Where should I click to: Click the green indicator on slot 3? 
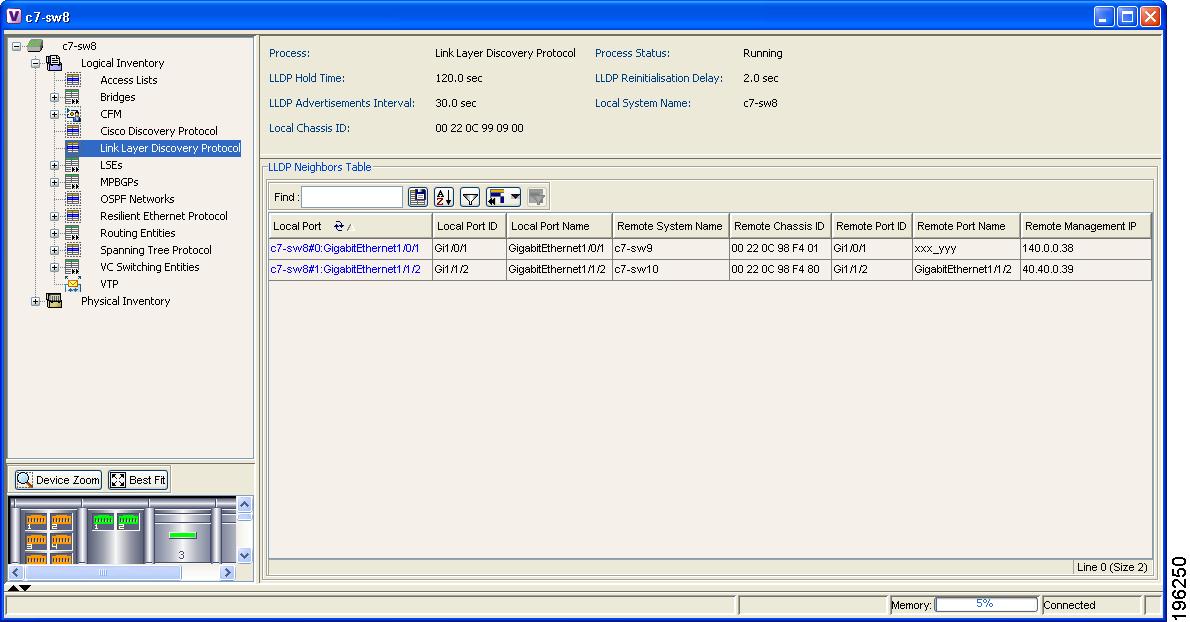(182, 536)
